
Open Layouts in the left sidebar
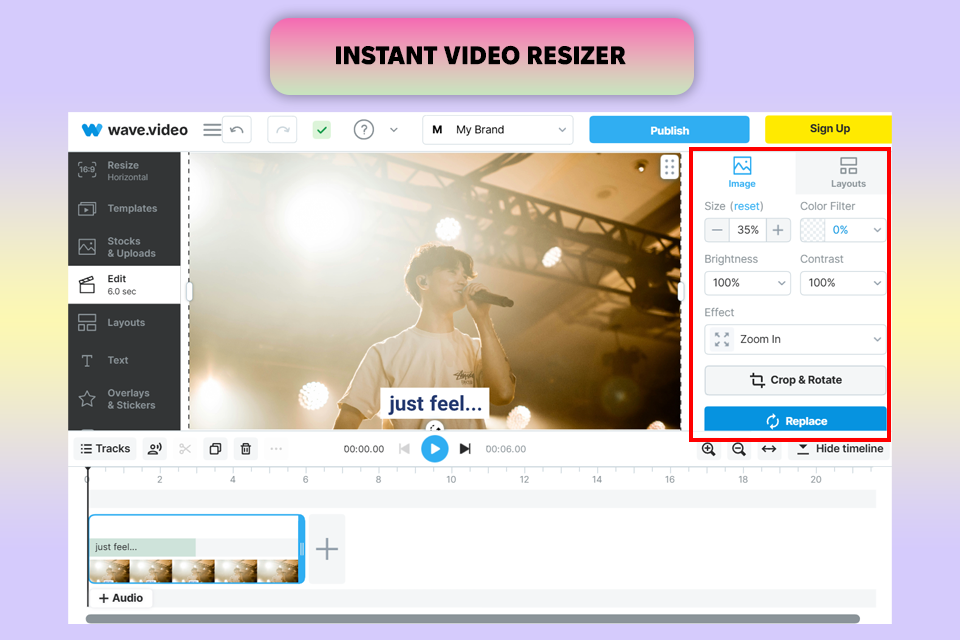coord(124,323)
